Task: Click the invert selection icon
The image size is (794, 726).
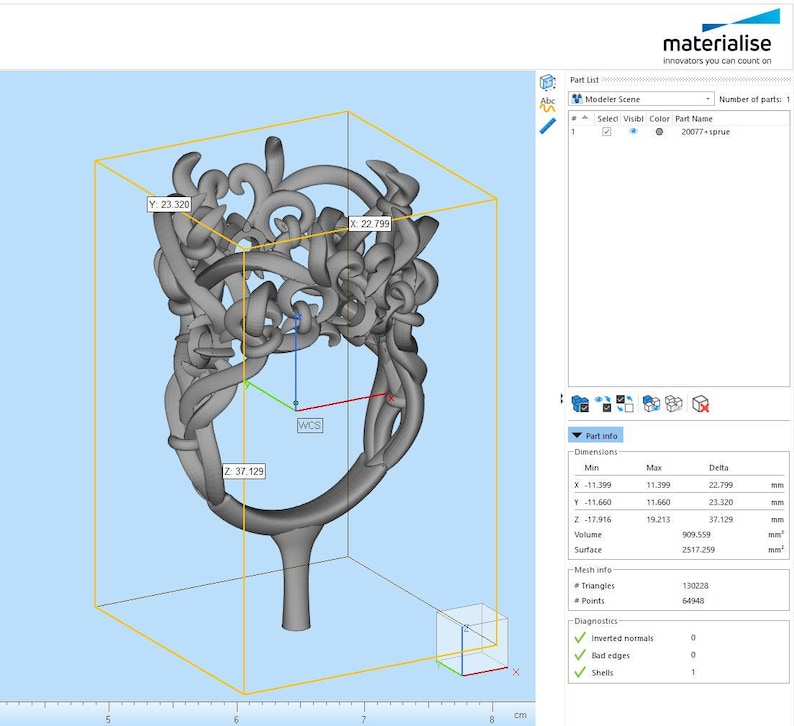Action: (x=625, y=404)
